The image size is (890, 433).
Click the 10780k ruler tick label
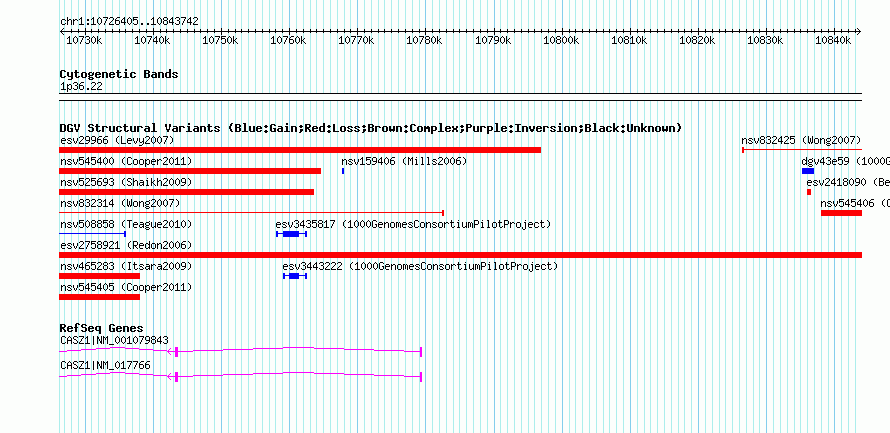coord(425,40)
